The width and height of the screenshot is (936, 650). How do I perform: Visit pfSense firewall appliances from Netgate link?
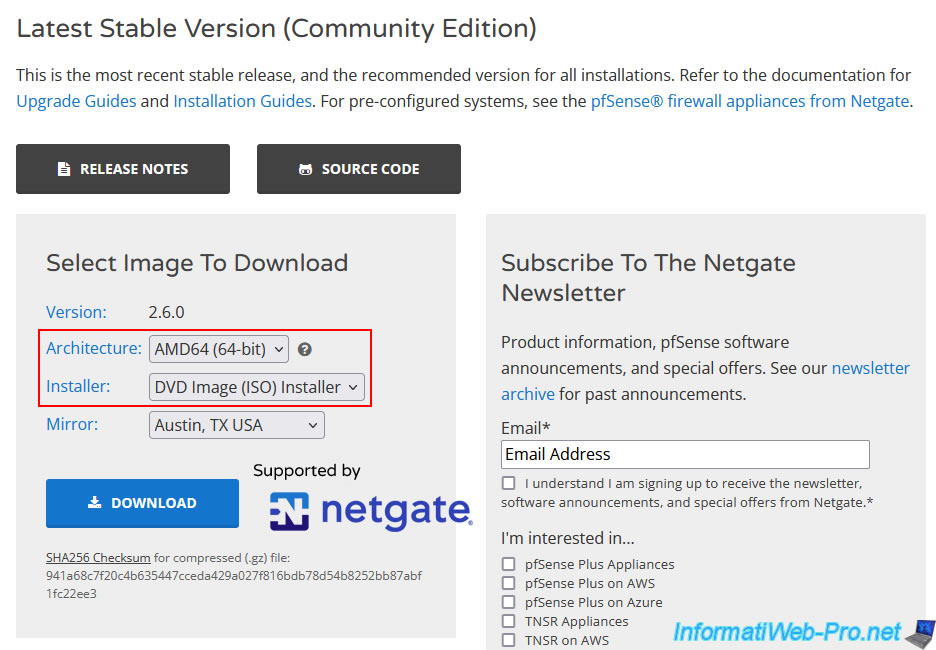(x=750, y=101)
